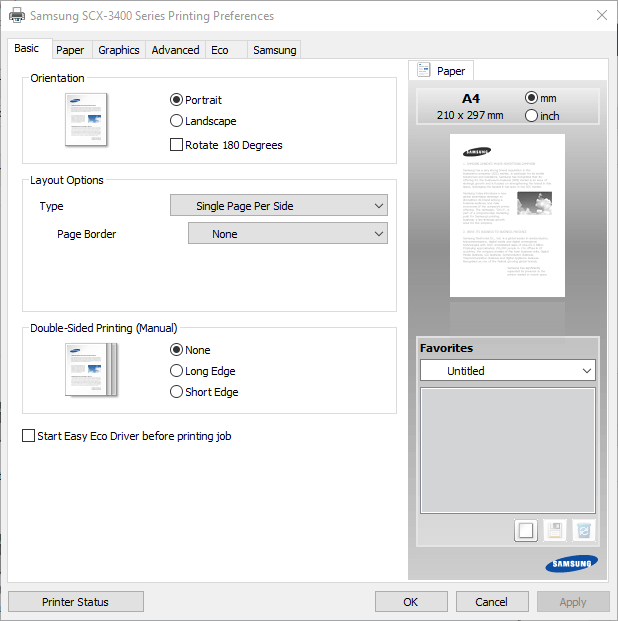Click the orientation preview page thumbnail
The height and width of the screenshot is (621, 618).
(x=86, y=120)
